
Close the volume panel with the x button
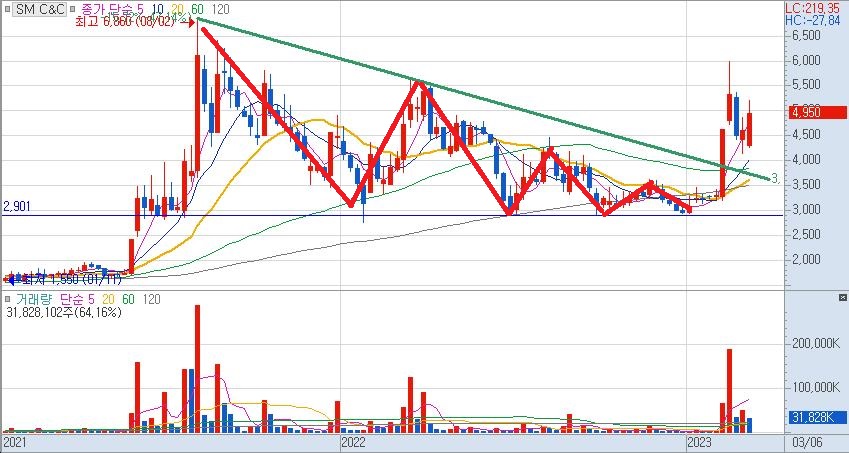tap(843, 298)
